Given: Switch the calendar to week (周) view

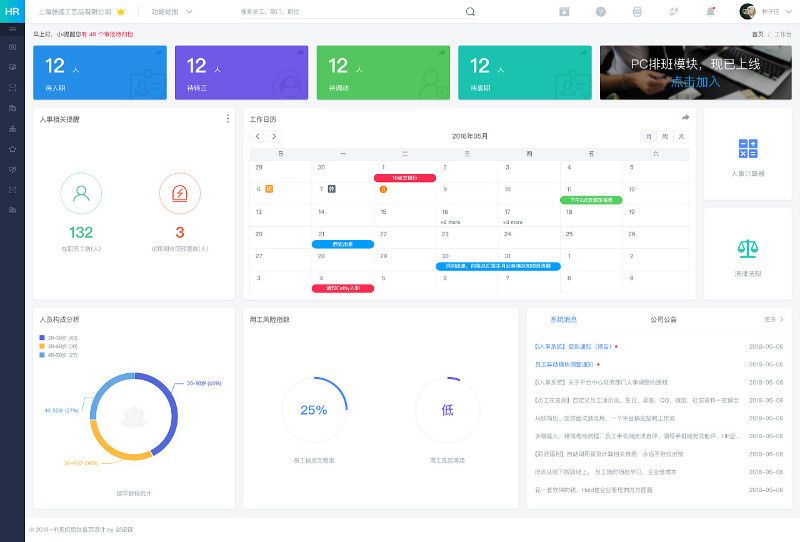Looking at the screenshot, I should click(x=665, y=136).
